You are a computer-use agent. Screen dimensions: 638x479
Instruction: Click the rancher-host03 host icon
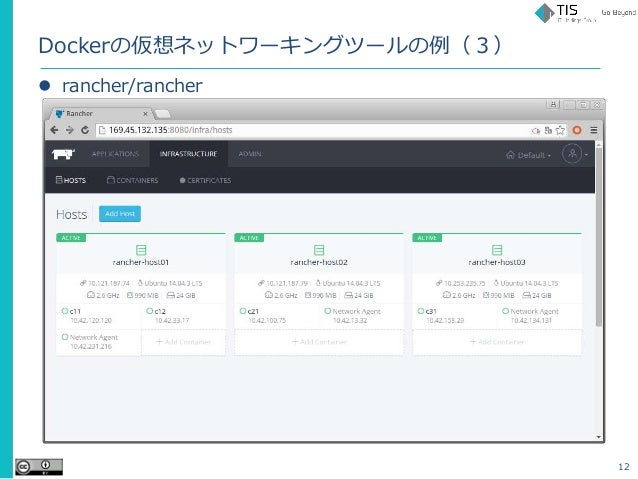[x=497, y=250]
